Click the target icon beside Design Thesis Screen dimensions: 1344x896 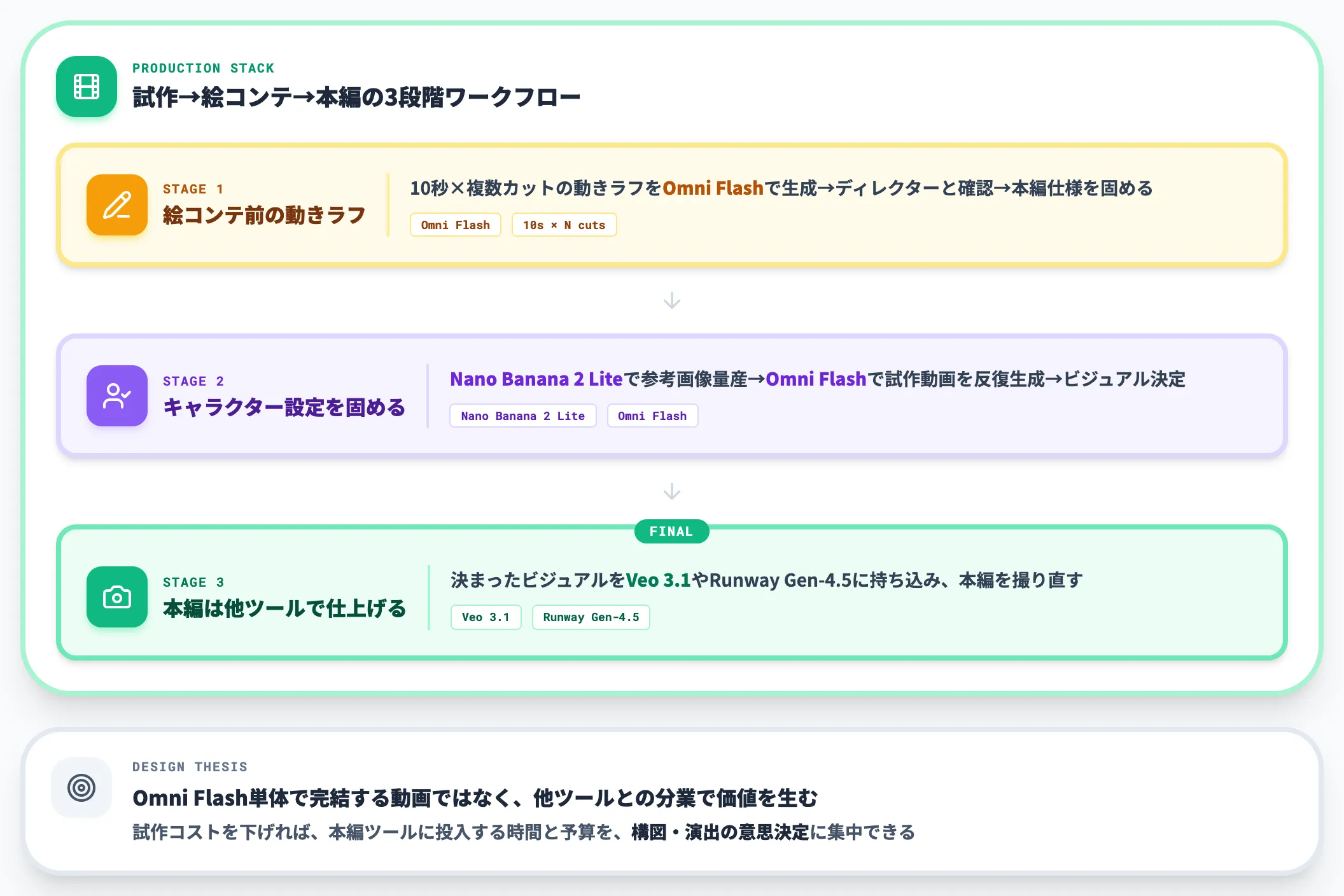[81, 788]
